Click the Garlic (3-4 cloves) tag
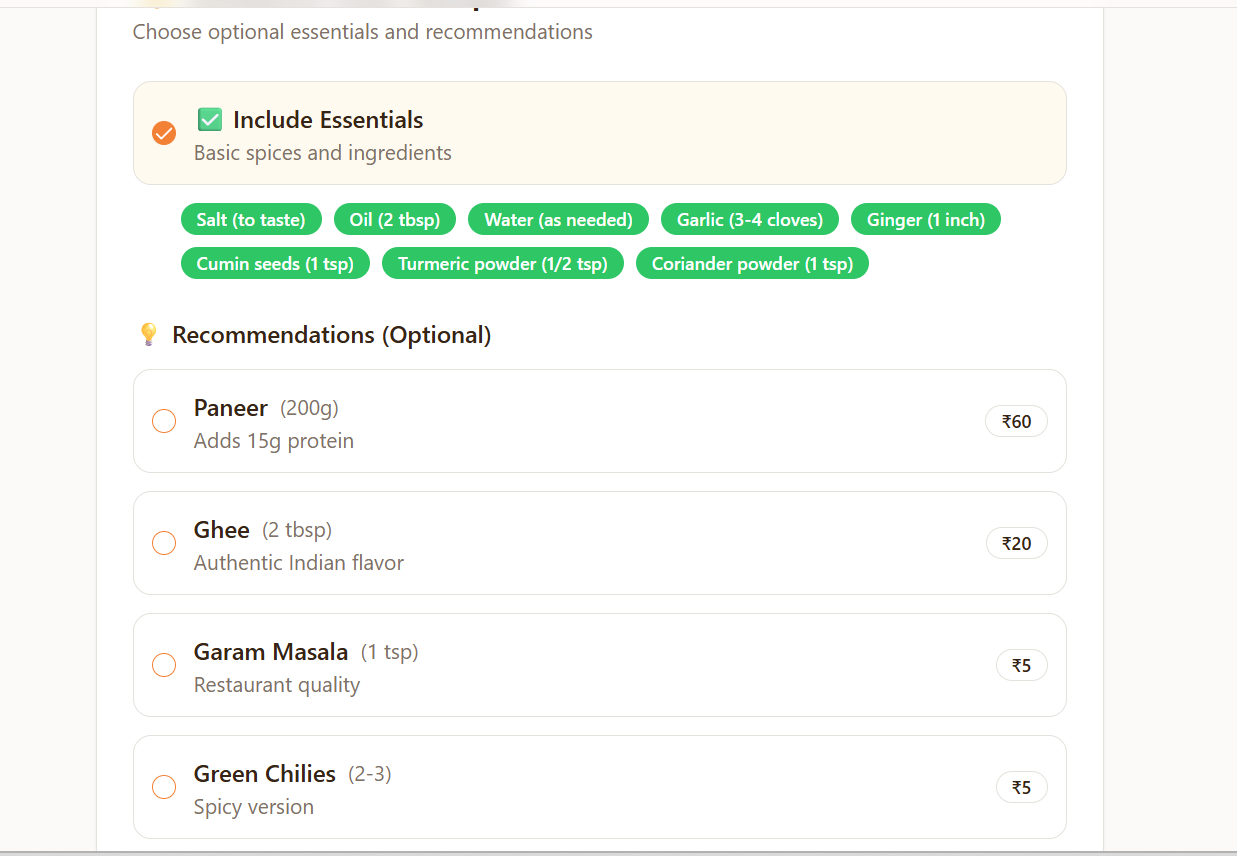 point(750,220)
